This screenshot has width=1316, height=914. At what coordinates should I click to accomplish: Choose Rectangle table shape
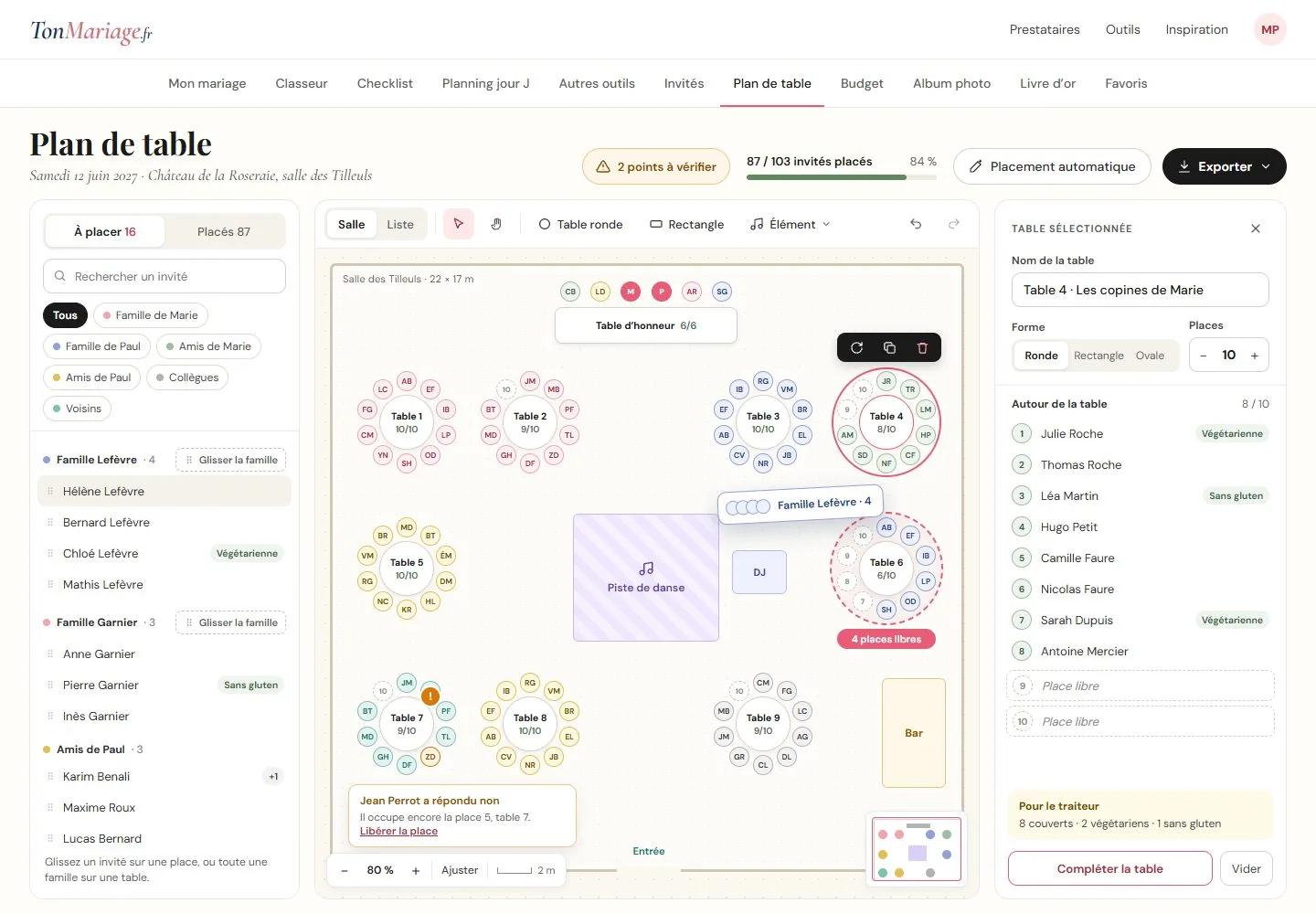tap(1098, 356)
